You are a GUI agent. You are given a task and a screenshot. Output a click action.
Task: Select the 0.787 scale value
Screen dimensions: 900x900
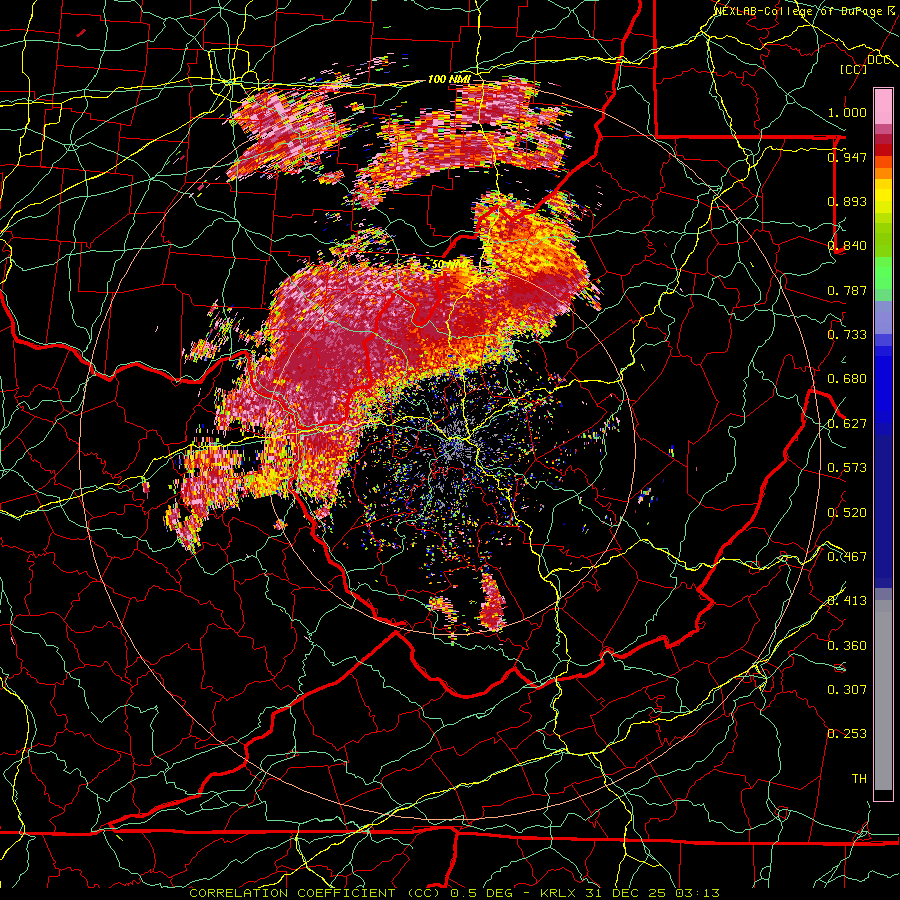(x=847, y=290)
